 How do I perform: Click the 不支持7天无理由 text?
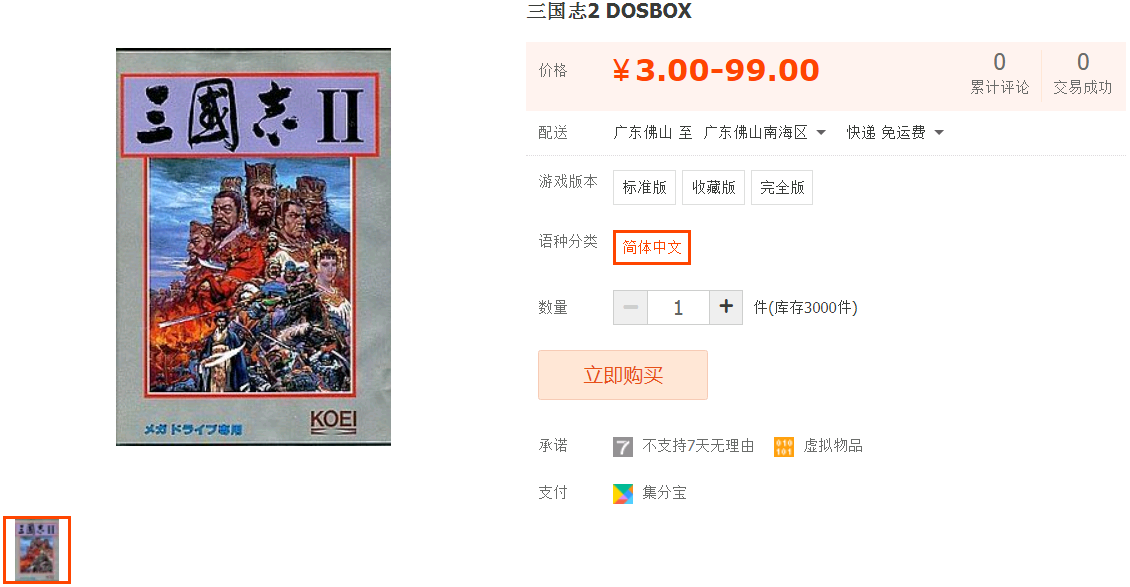[x=698, y=446]
